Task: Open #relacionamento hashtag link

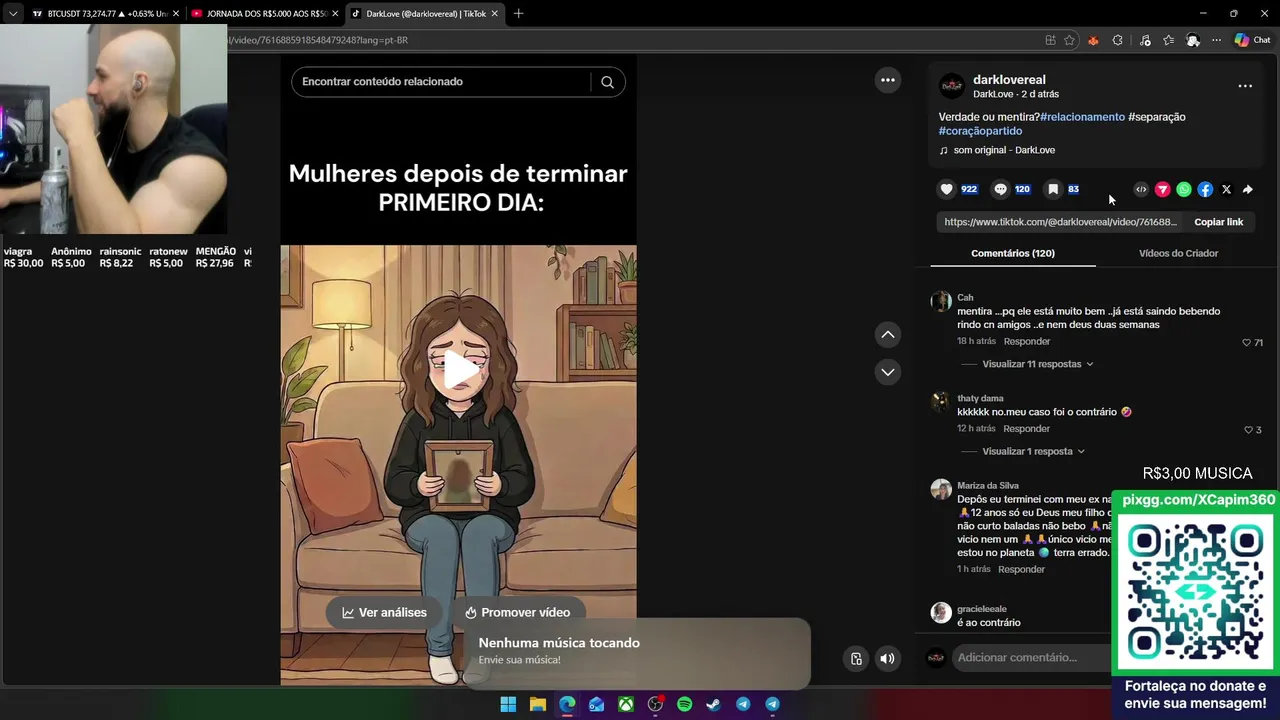Action: click(1082, 117)
